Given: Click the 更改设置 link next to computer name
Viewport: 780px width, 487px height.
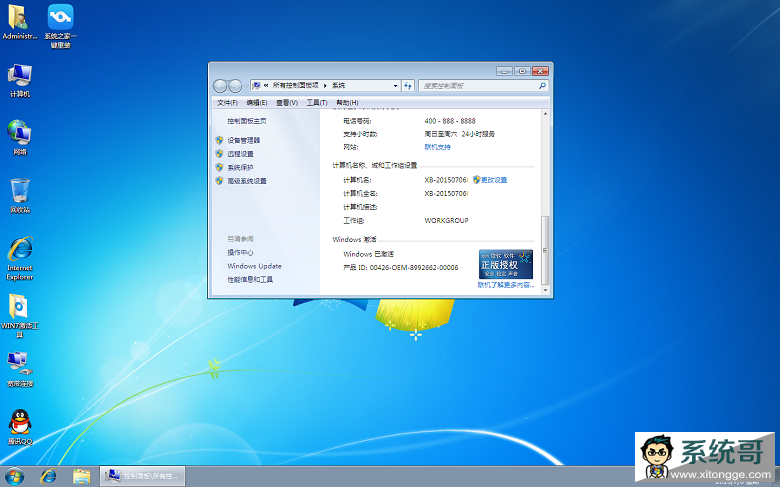Looking at the screenshot, I should tap(494, 180).
